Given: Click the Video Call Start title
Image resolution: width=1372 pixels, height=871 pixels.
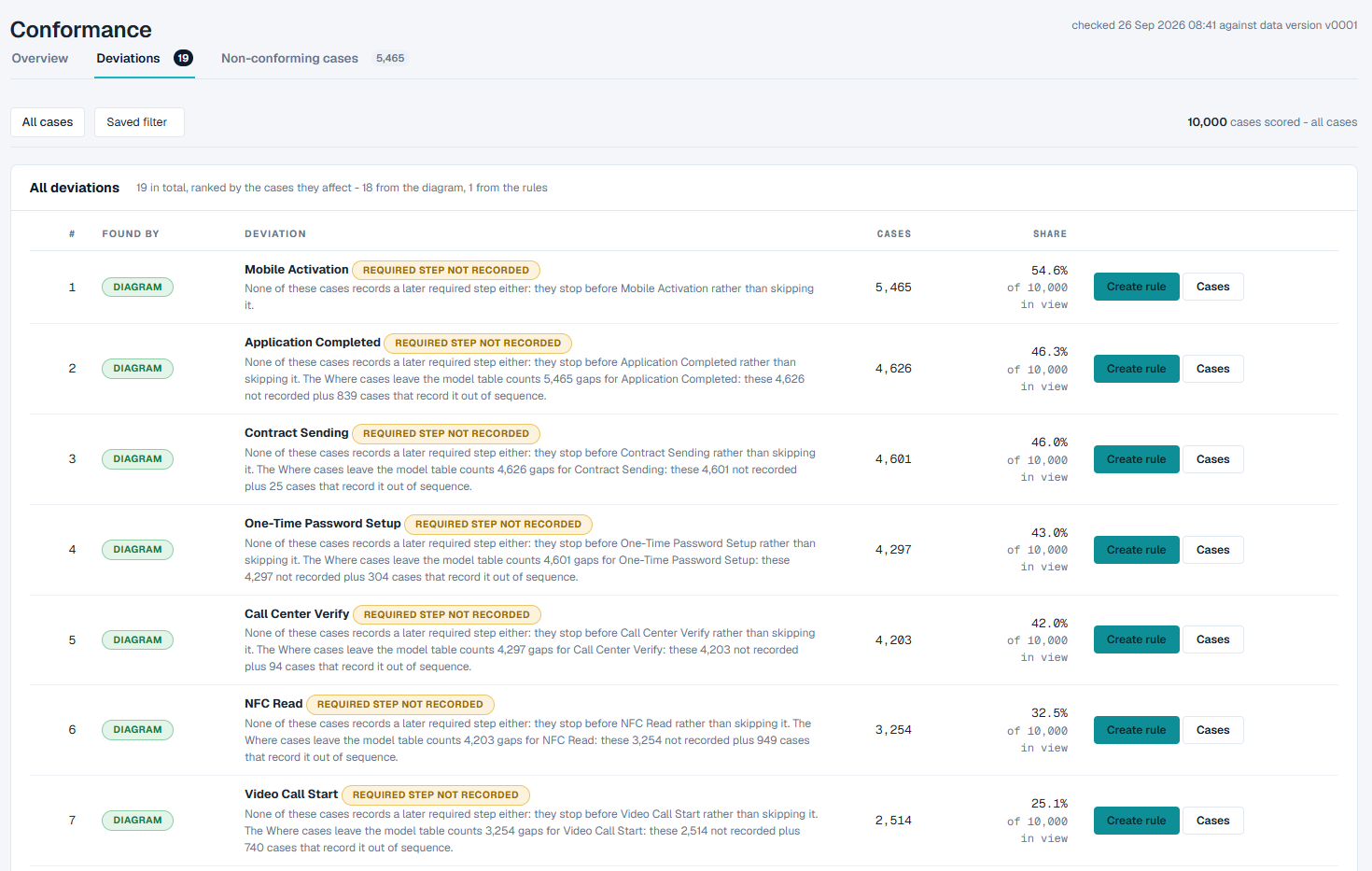Looking at the screenshot, I should point(291,794).
